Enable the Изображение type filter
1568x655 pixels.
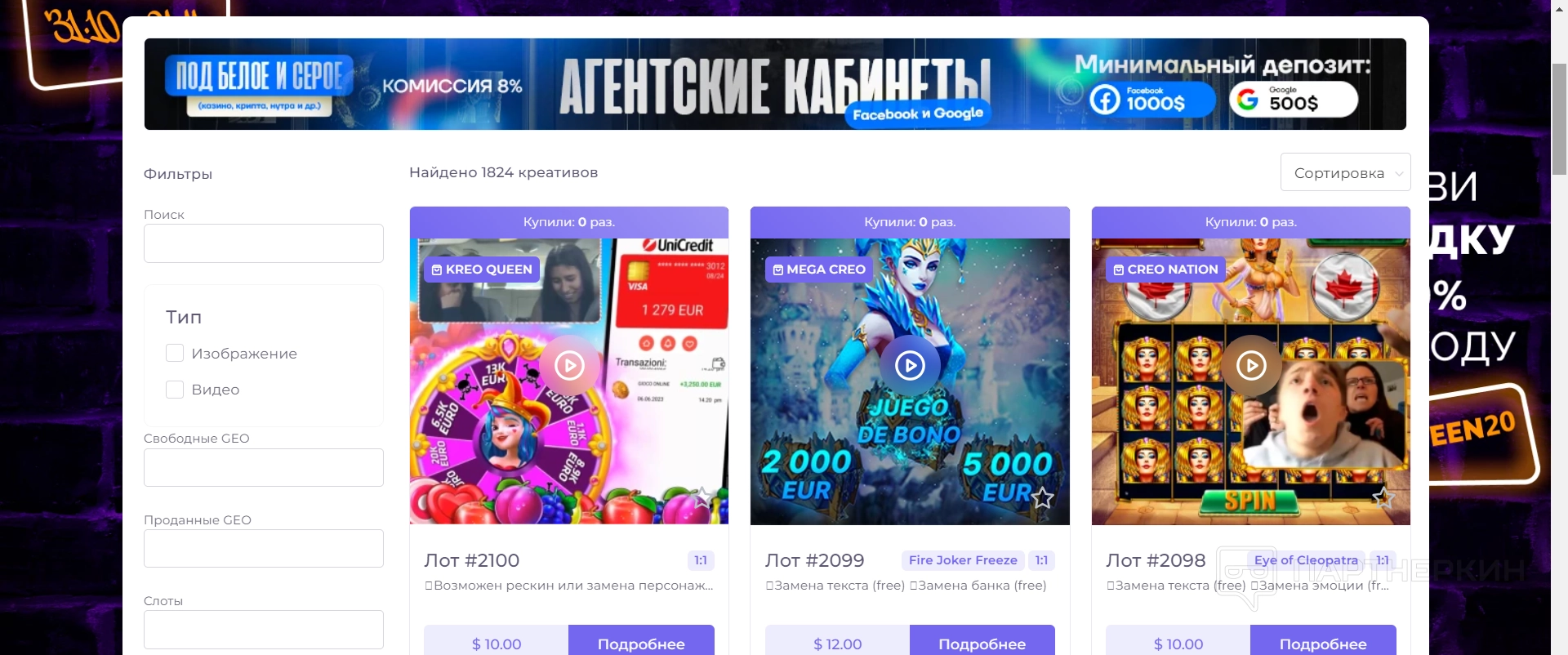pyautogui.click(x=175, y=353)
